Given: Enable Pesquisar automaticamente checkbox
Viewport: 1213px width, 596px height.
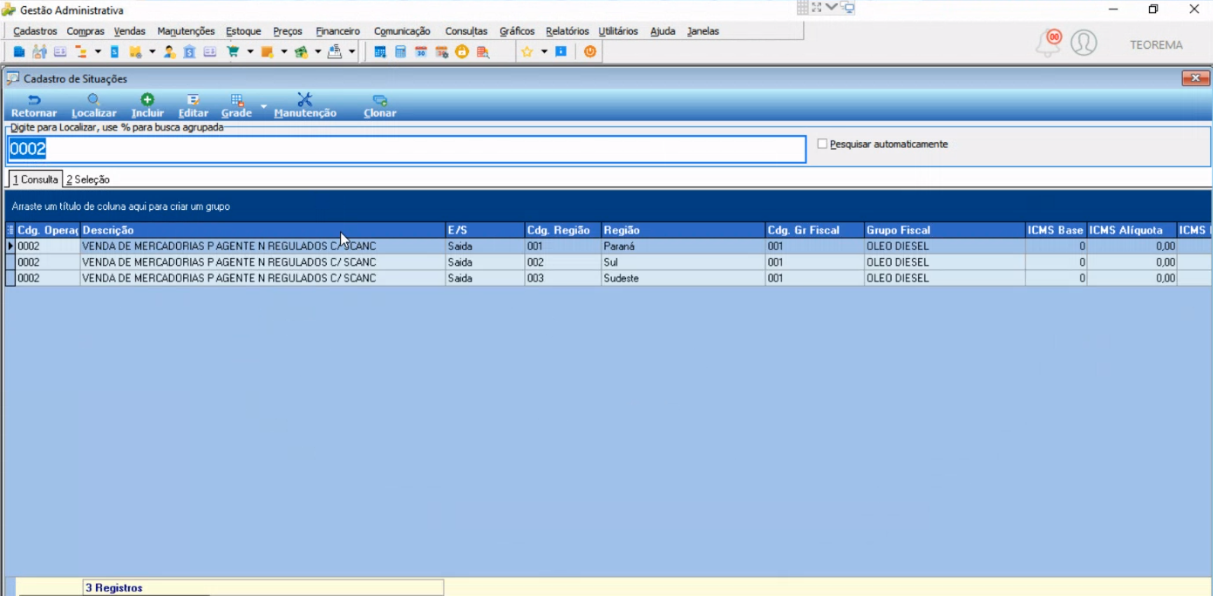Looking at the screenshot, I should click(822, 144).
